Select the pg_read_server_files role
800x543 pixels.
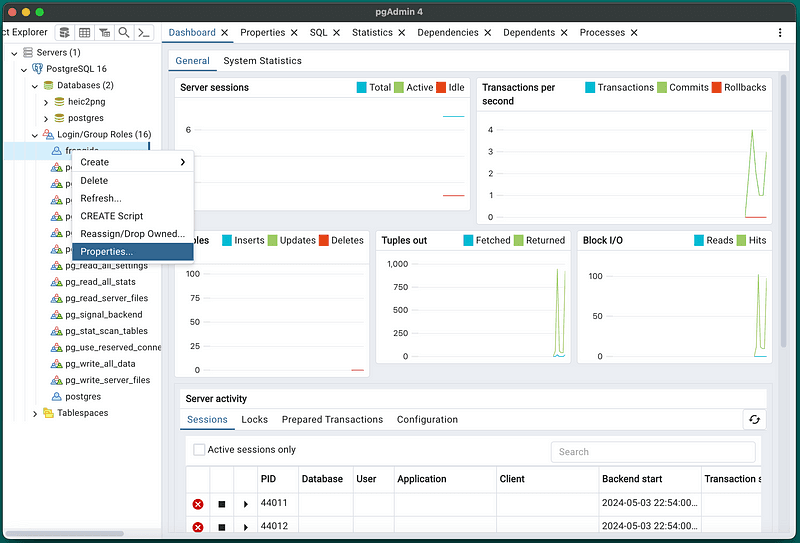tap(107, 298)
